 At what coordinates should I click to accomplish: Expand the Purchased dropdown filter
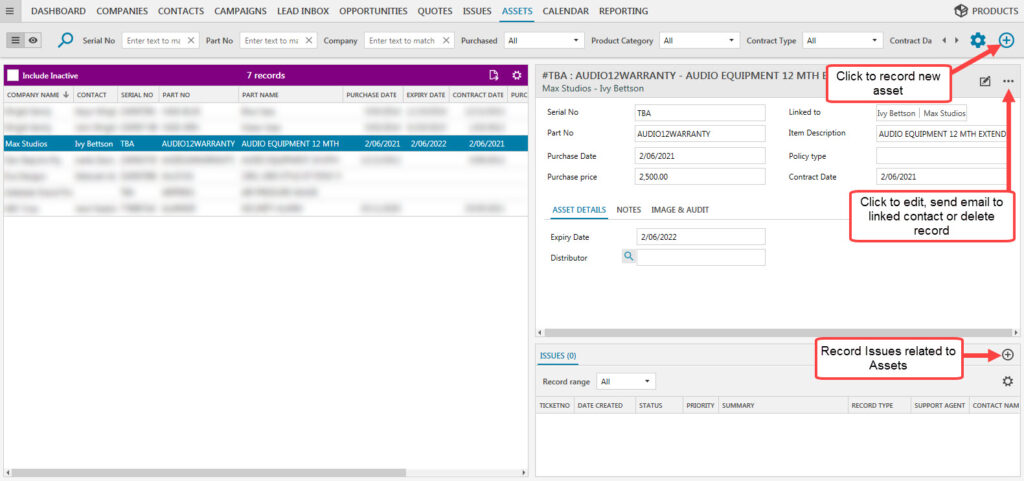(x=543, y=41)
